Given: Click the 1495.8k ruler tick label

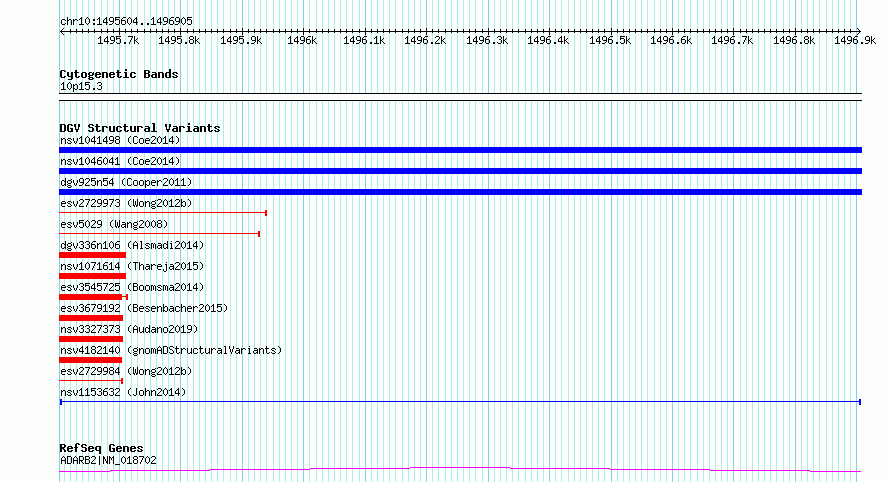Looking at the screenshot, I should click(x=179, y=40).
